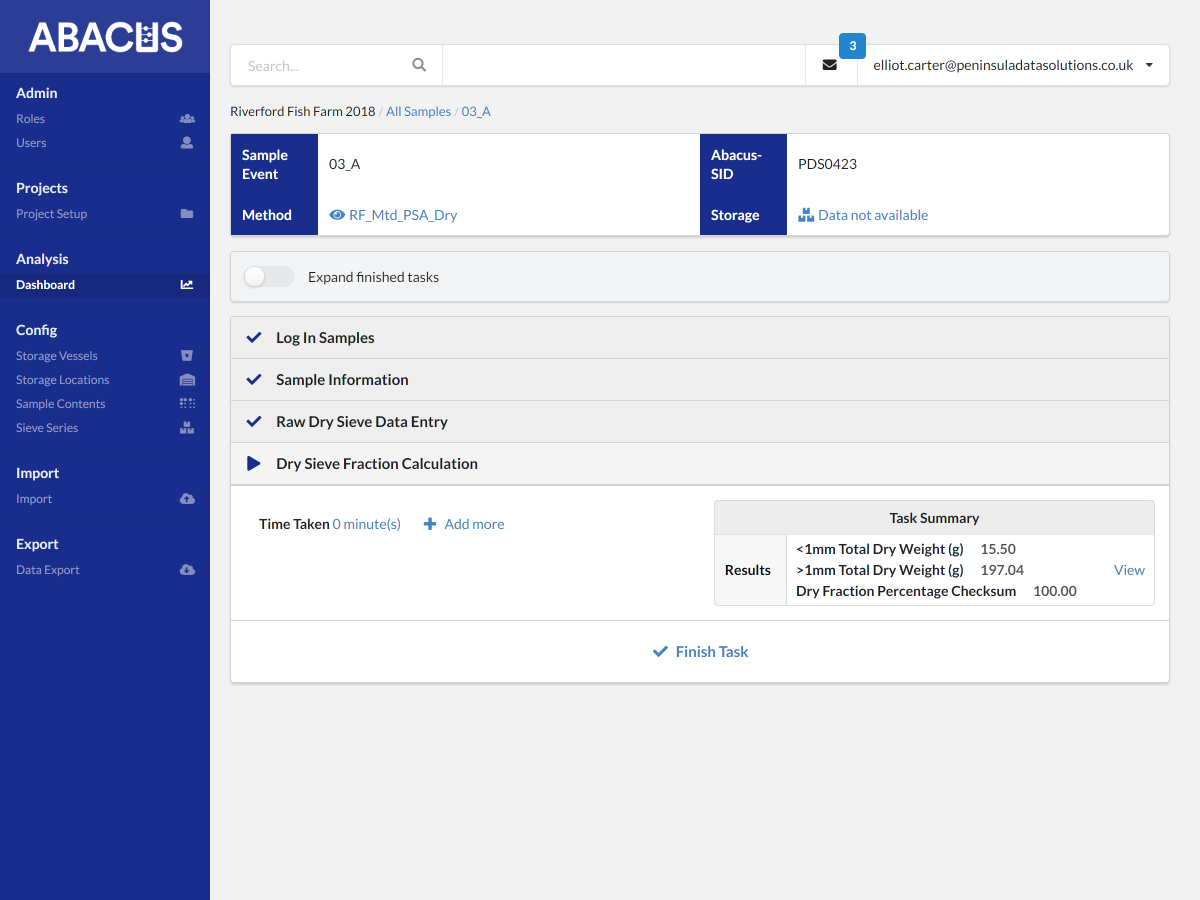Click the checkmark next to Raw Dry Sieve Data Entry
The image size is (1200, 900).
pos(254,422)
